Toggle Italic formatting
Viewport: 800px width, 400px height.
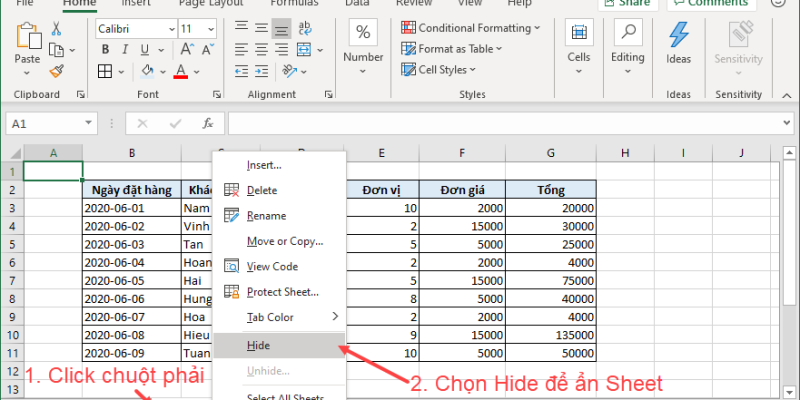123,51
